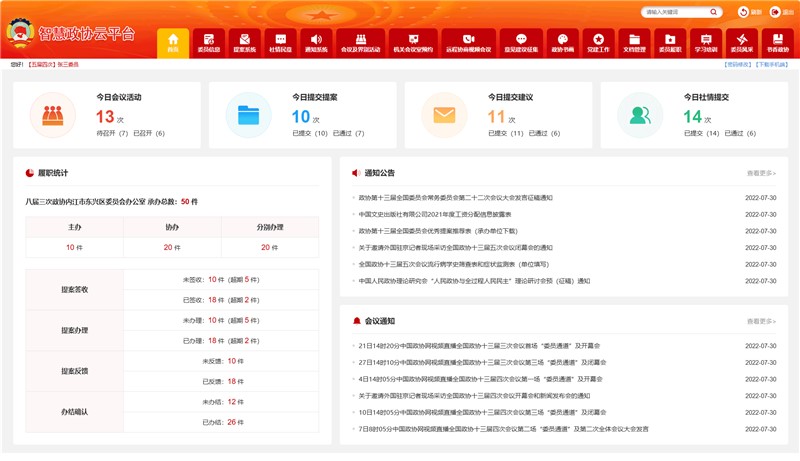Click the 已办结: 26 件 row
Viewport: 800px width, 461px height.
click(x=221, y=422)
